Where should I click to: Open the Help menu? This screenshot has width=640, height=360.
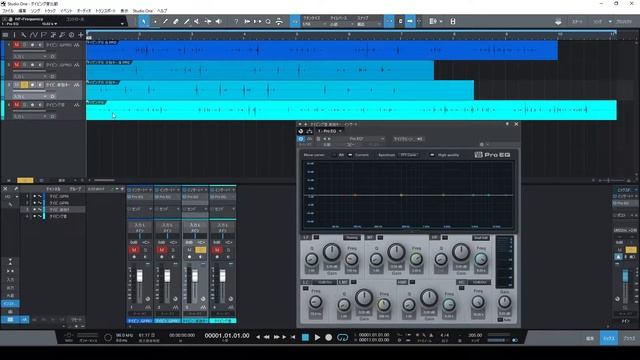162,11
